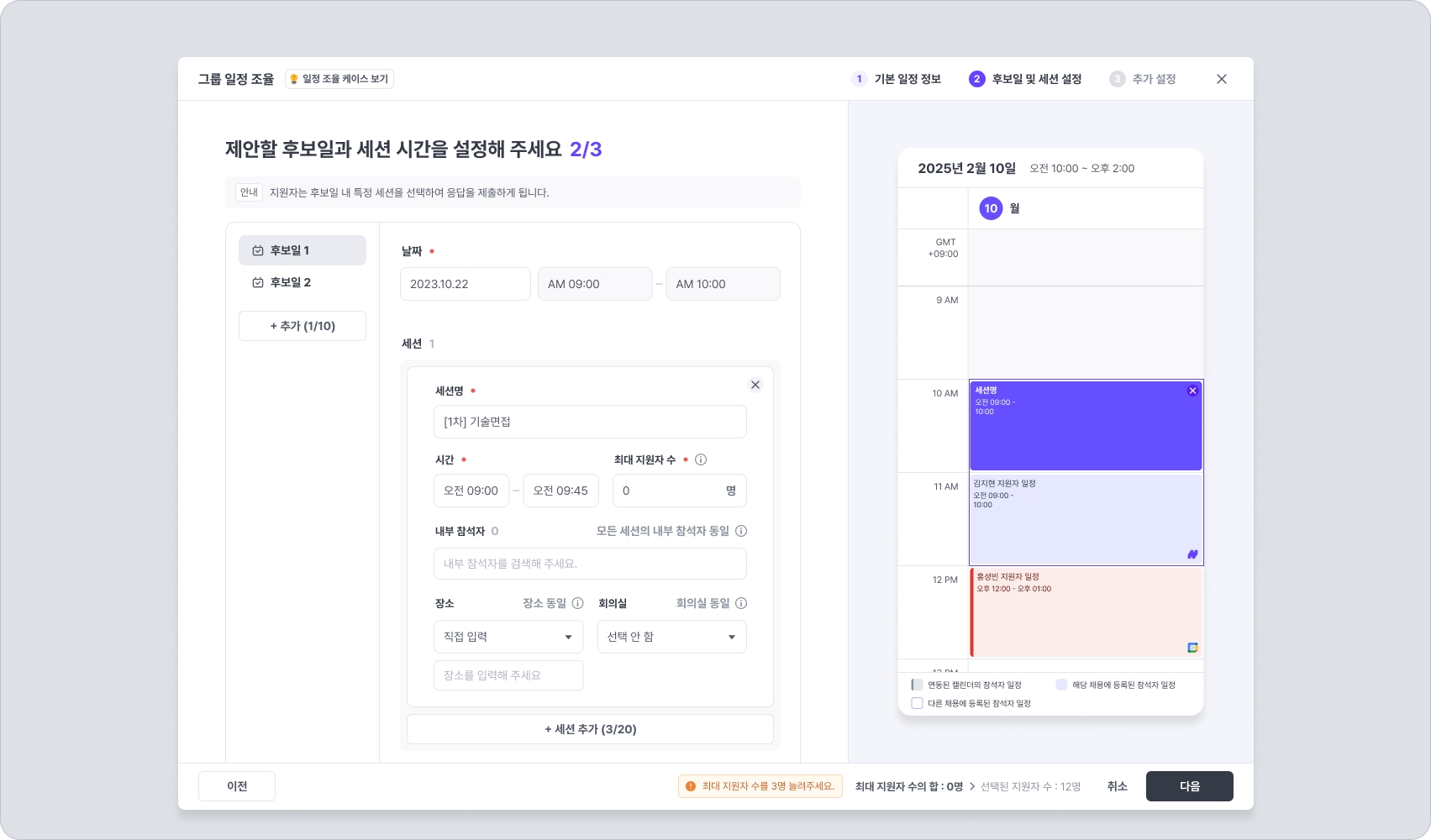Image resolution: width=1431 pixels, height=840 pixels.
Task: Click the 다음 button
Action: coord(1190,786)
